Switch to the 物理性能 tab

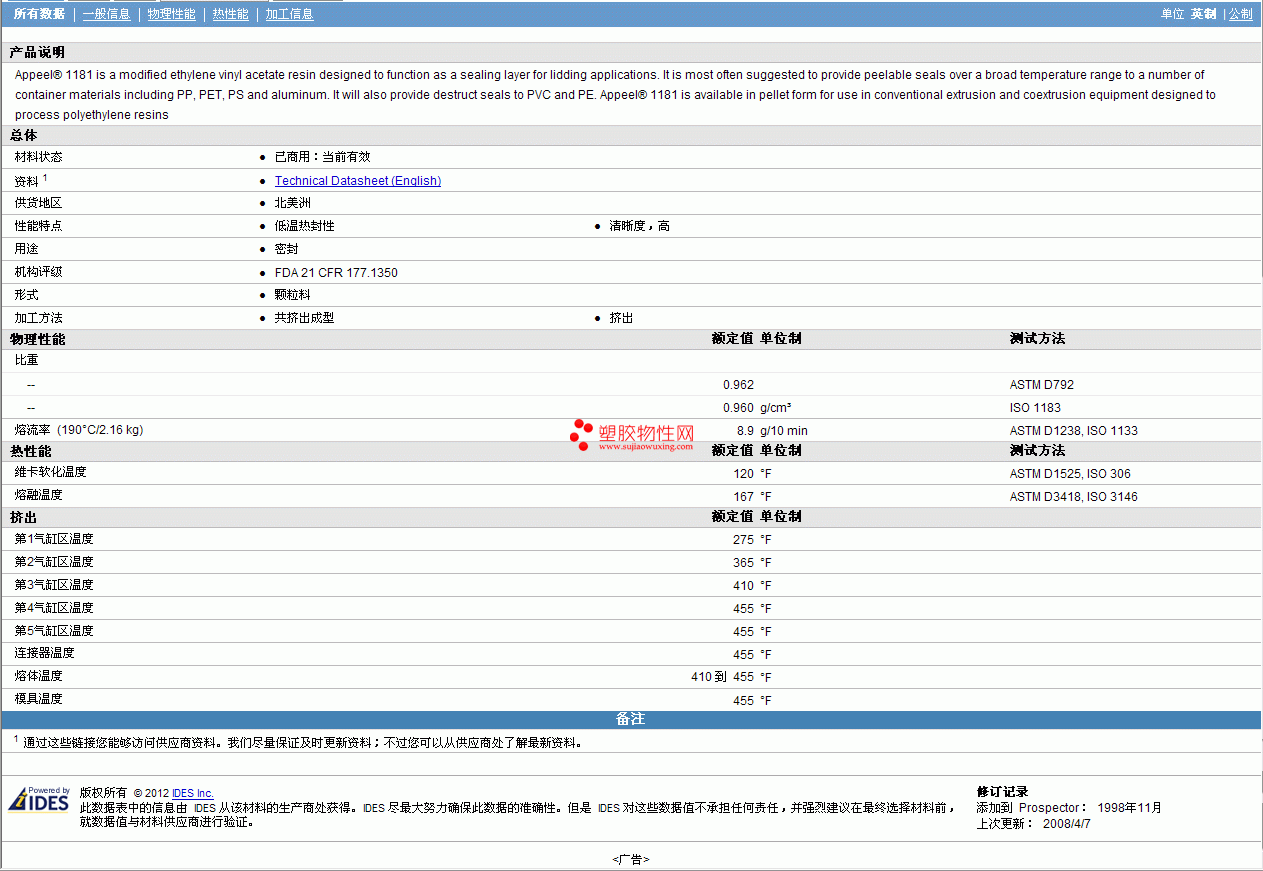[x=172, y=14]
